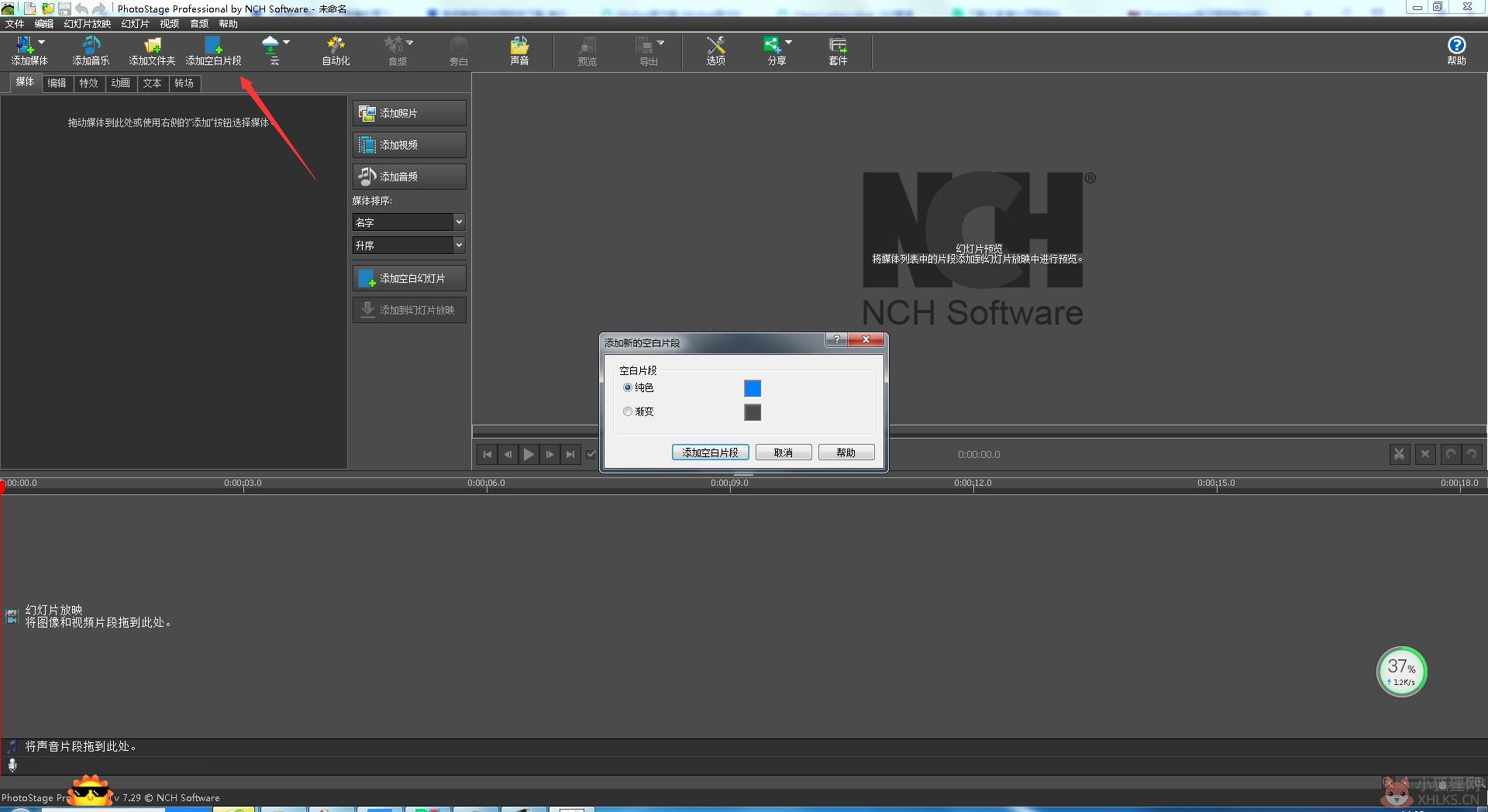Open the 视频 menu

tap(170, 24)
